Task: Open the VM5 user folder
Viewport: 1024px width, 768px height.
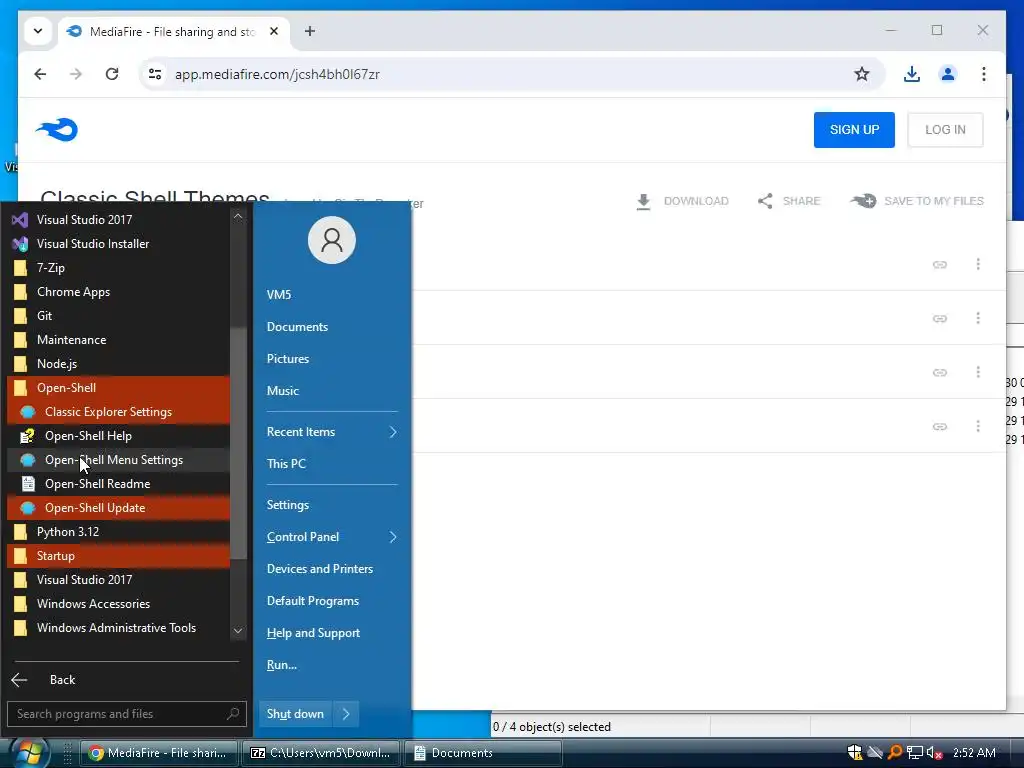Action: pos(332,295)
